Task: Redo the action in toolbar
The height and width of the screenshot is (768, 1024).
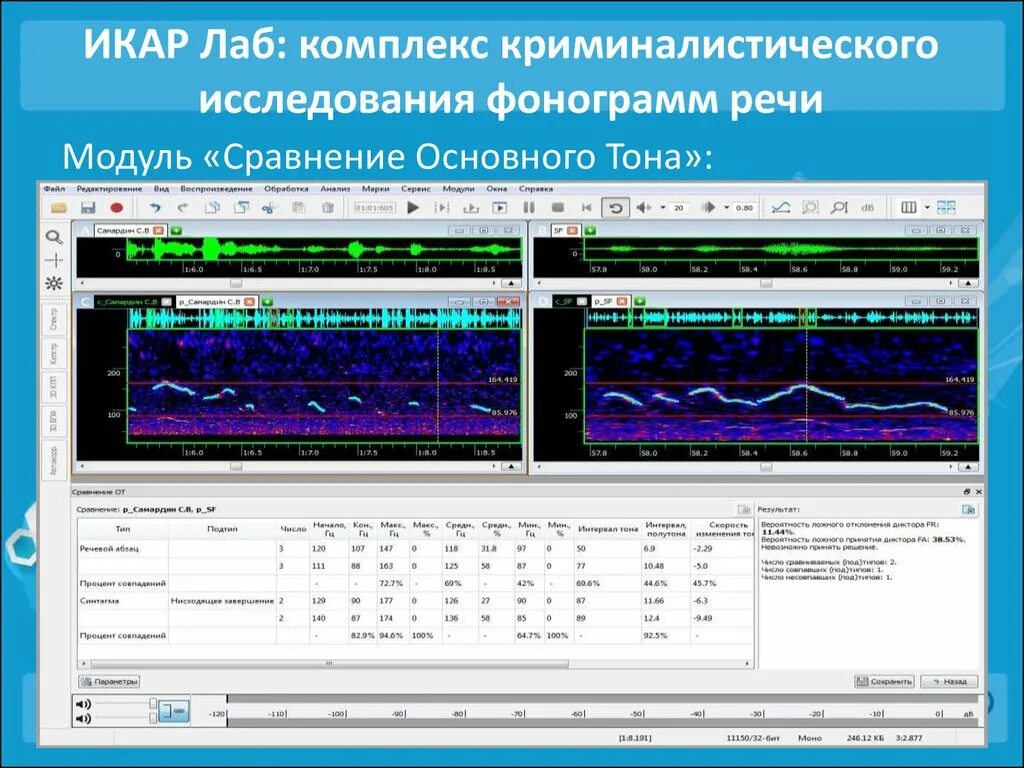Action: pyautogui.click(x=183, y=208)
